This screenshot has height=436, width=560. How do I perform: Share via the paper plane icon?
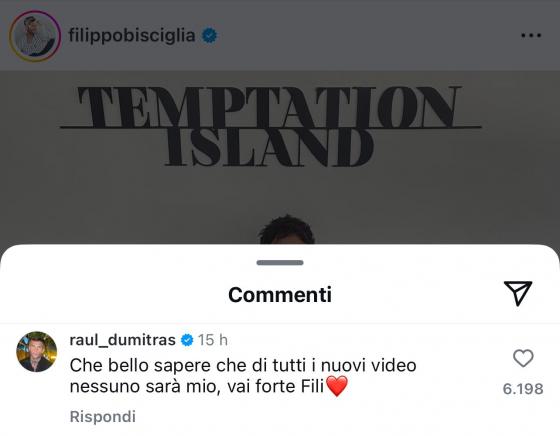click(x=518, y=293)
